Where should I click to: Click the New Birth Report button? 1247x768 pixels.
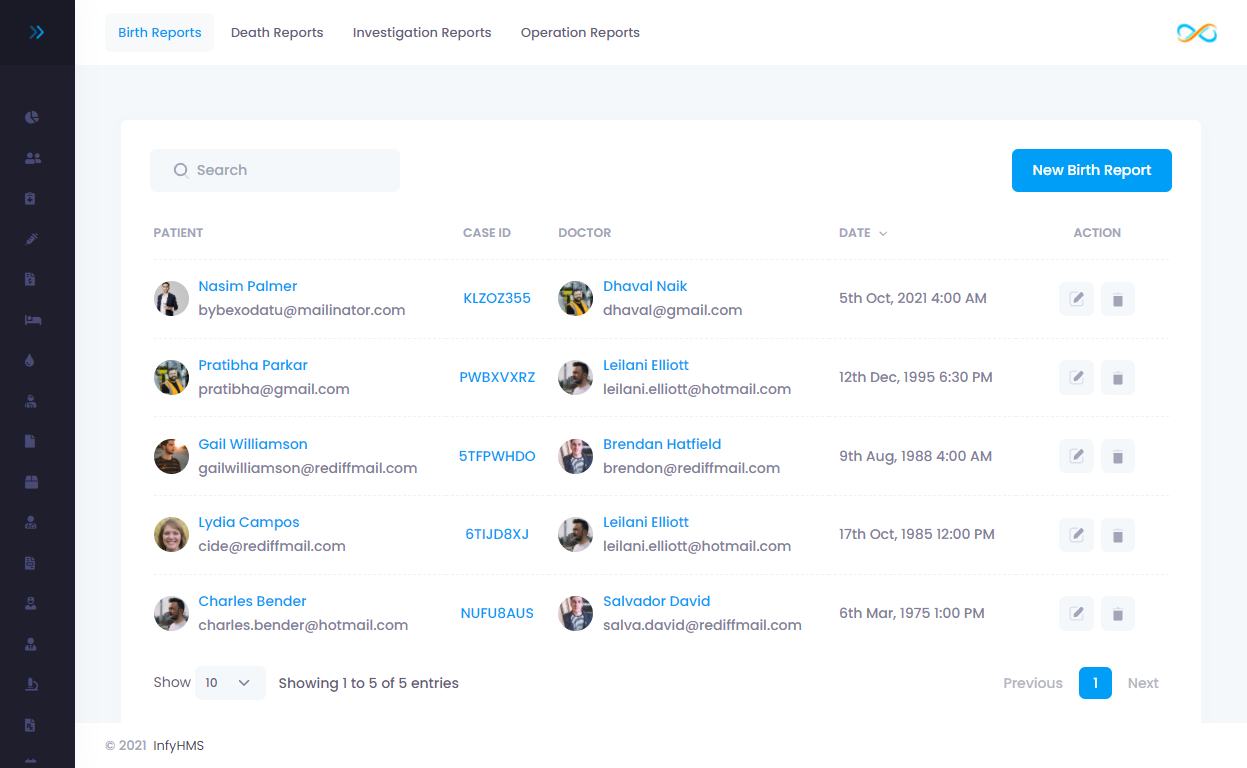tap(1091, 170)
